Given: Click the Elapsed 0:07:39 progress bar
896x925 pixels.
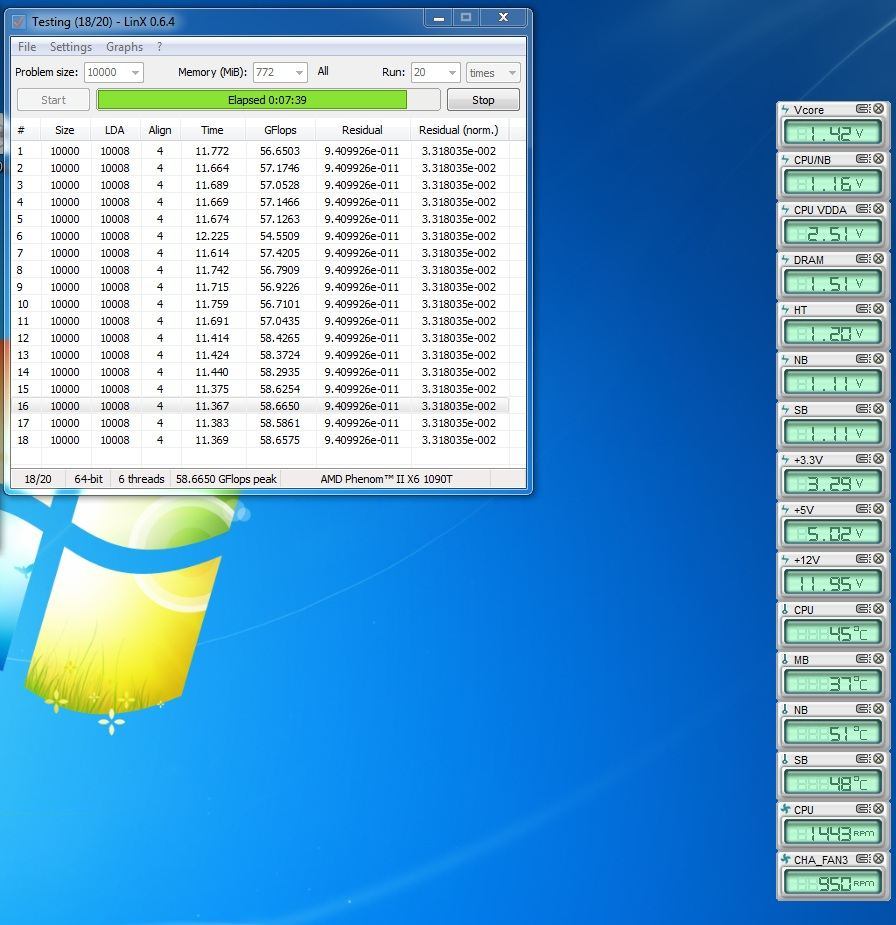Looking at the screenshot, I should point(268,100).
